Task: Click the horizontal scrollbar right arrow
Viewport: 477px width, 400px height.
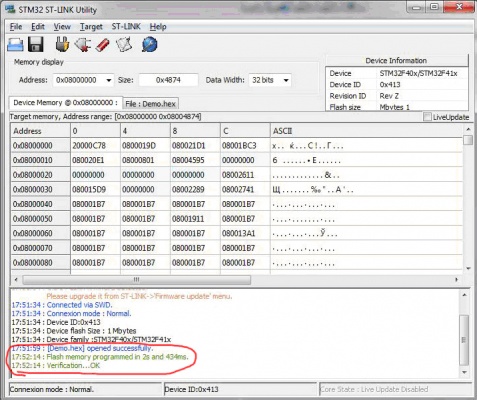Action: point(456,280)
